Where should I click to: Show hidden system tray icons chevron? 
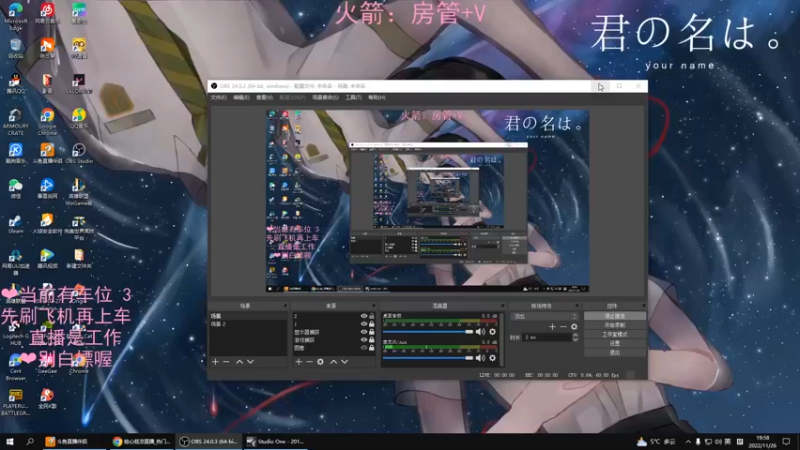688,441
